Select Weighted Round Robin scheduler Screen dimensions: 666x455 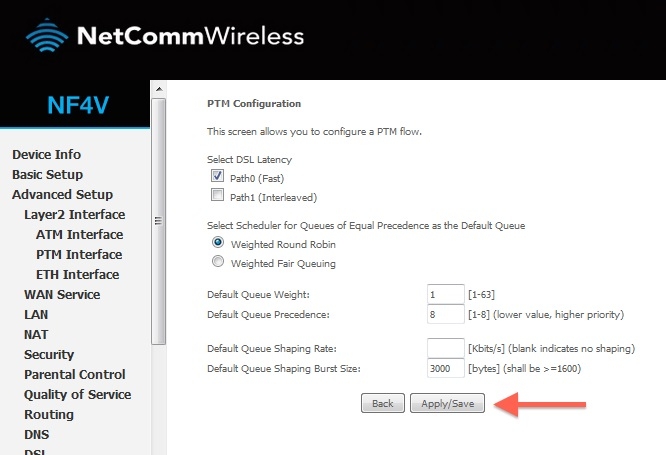click(217, 243)
